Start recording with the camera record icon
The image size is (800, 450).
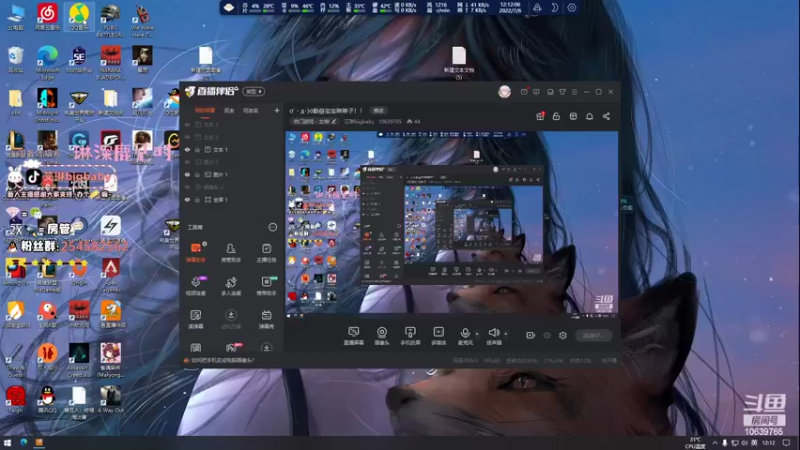(531, 335)
